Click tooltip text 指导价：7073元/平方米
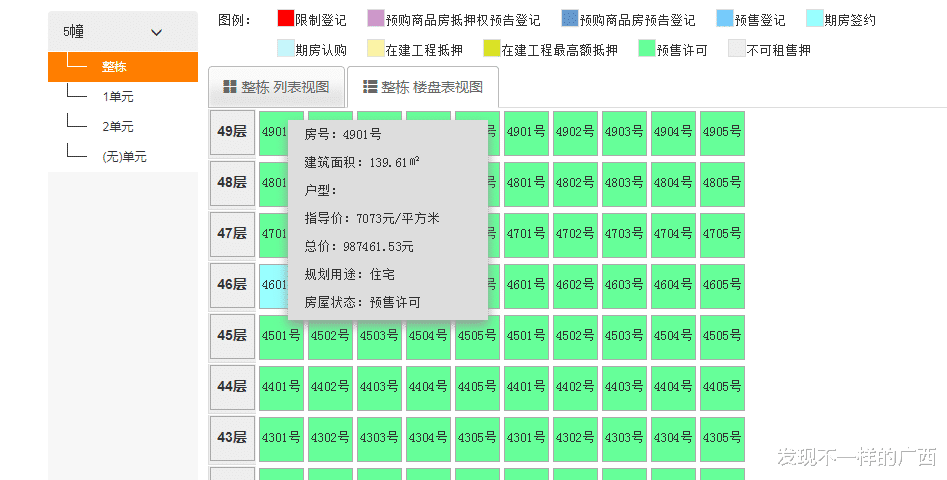The width and height of the screenshot is (947, 480). 372,219
